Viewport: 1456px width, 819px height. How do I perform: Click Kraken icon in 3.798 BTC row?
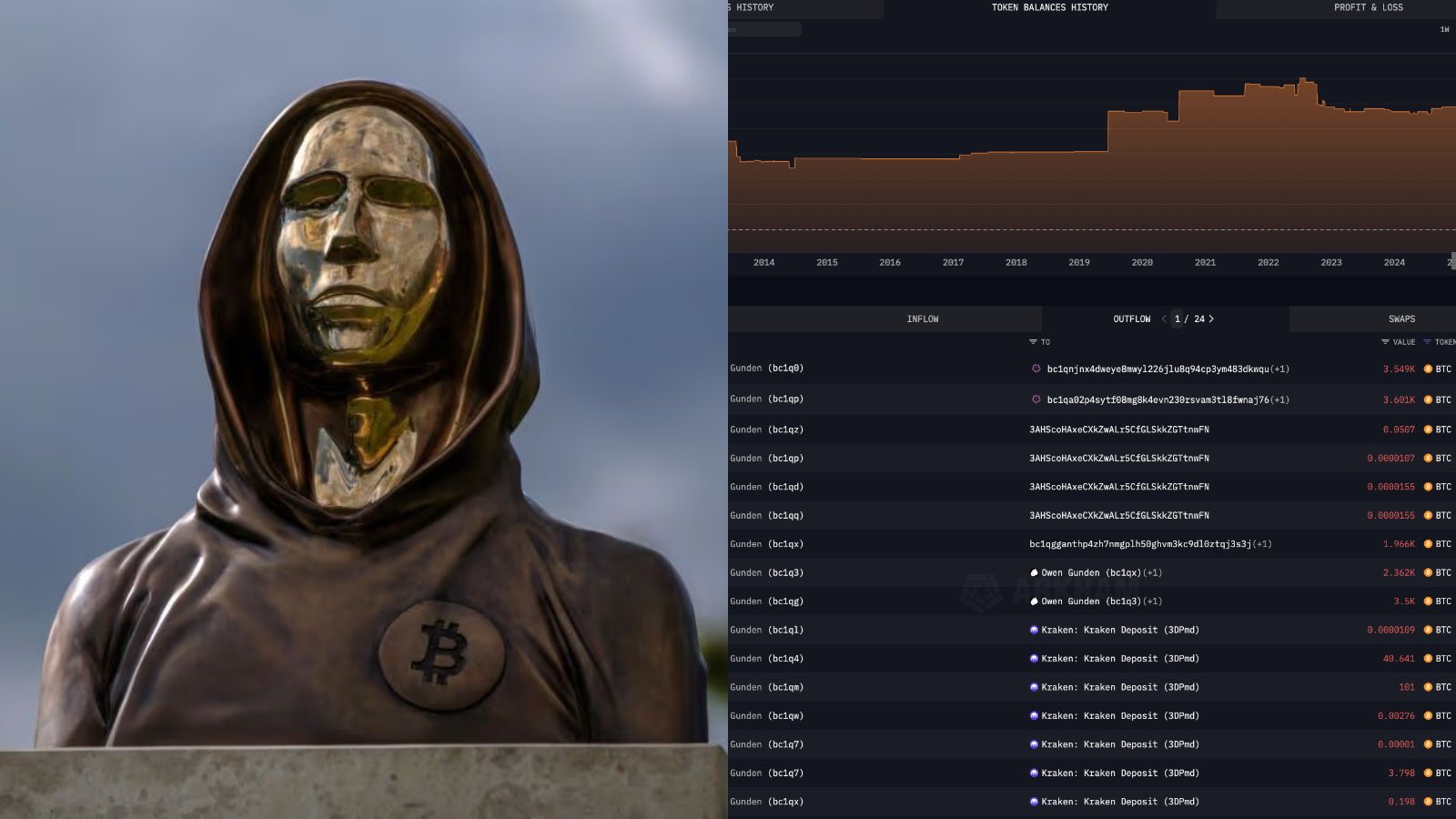click(x=1034, y=773)
